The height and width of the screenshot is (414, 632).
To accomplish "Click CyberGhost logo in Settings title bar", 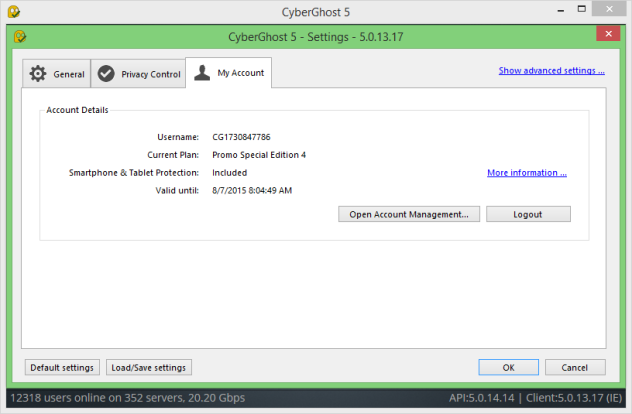I will [20, 37].
